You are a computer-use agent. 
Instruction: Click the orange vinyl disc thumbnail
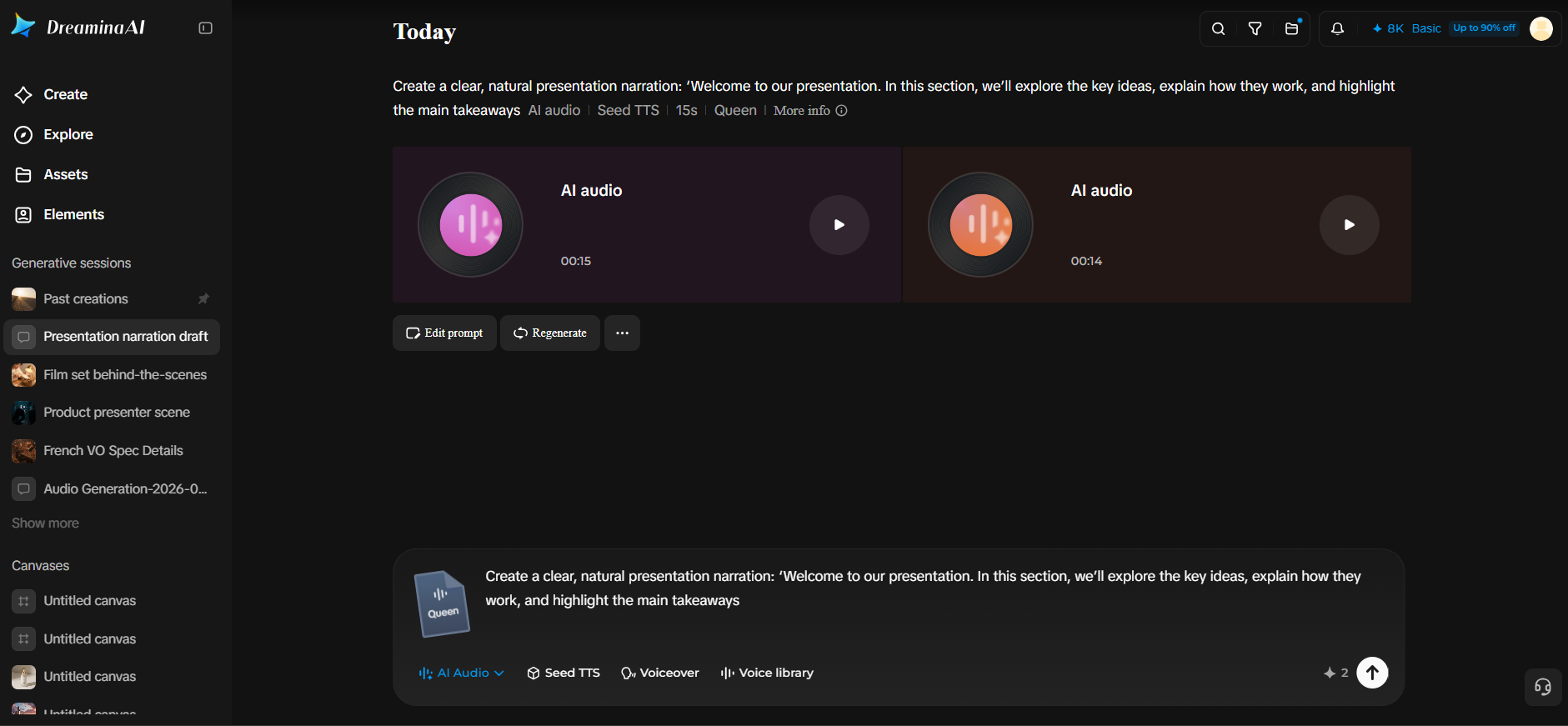click(981, 225)
